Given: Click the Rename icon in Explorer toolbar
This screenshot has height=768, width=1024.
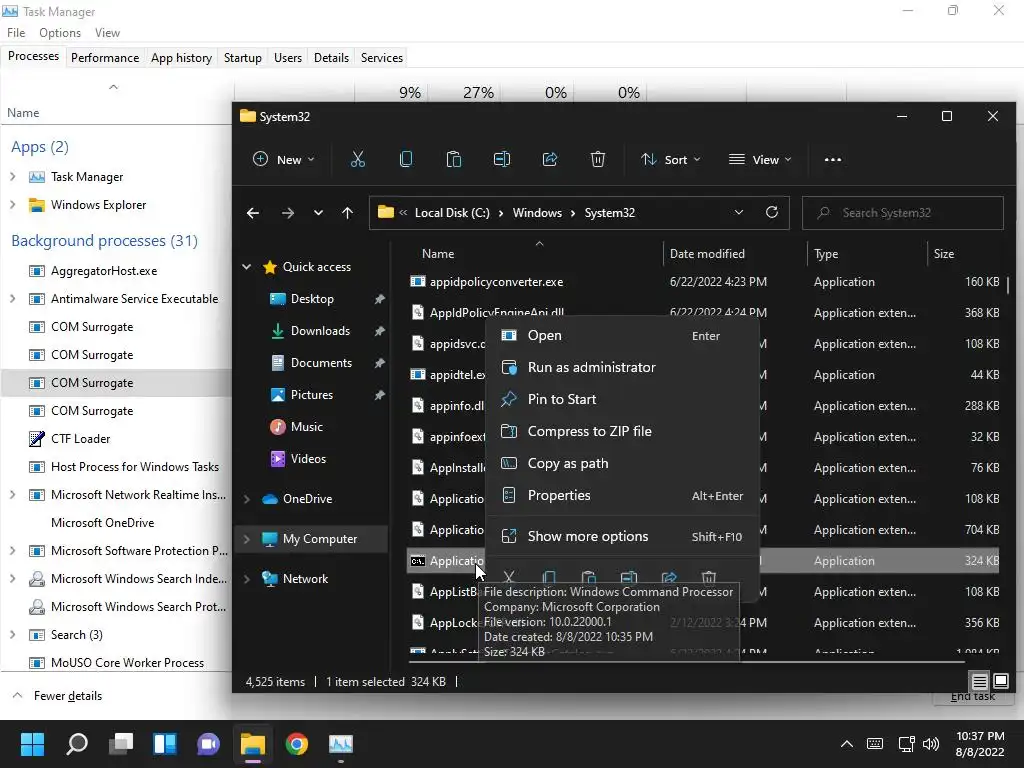Looking at the screenshot, I should (502, 159).
